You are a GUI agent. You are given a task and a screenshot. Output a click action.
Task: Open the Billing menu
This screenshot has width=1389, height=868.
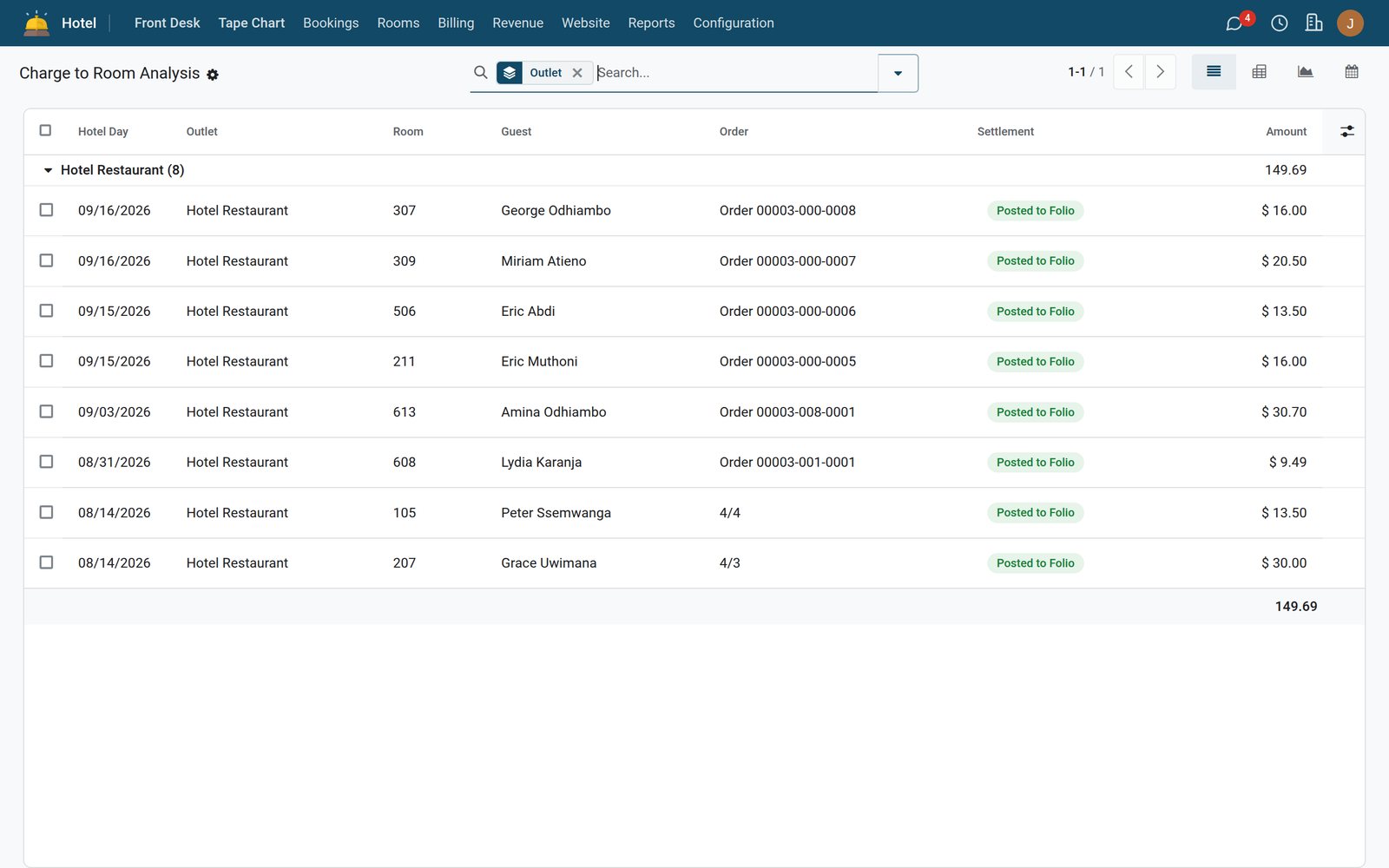tap(456, 23)
